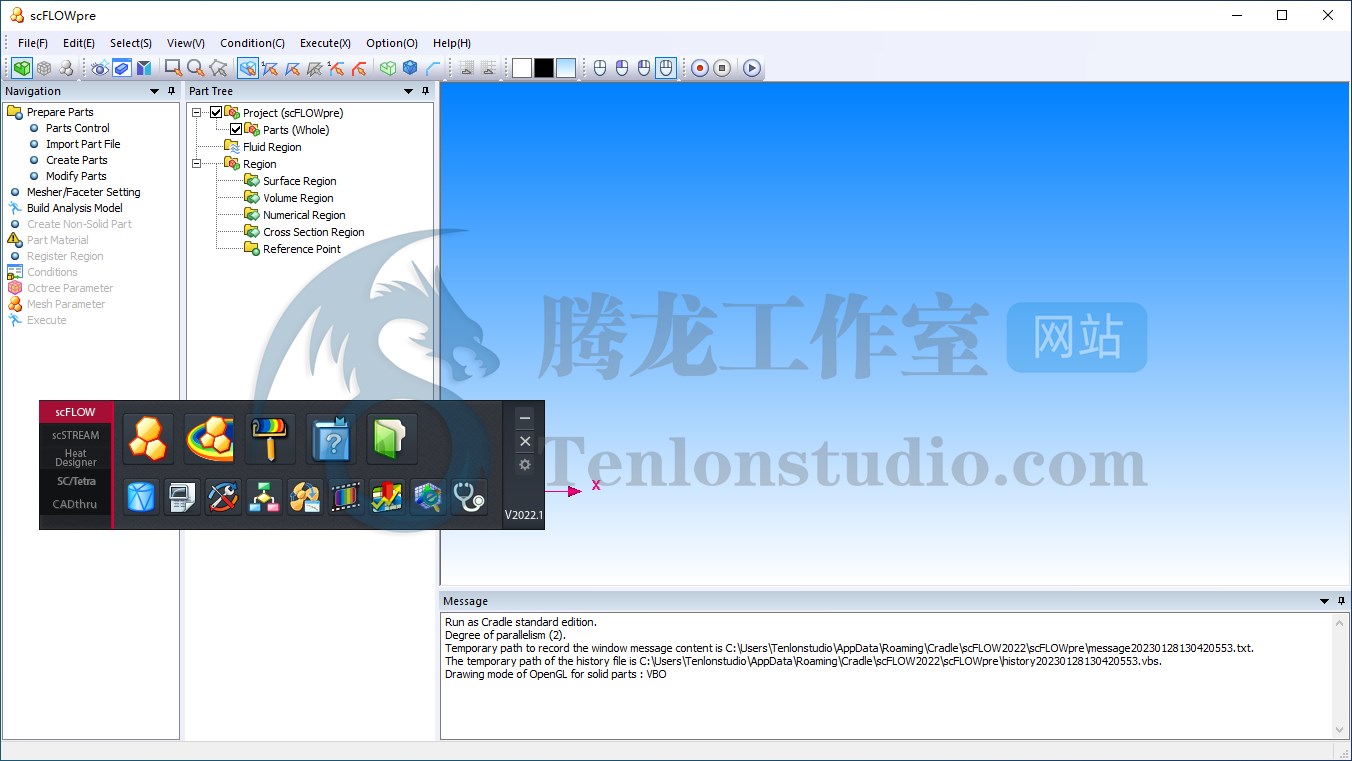Set black background color swatch
The width and height of the screenshot is (1352, 761).
point(544,68)
